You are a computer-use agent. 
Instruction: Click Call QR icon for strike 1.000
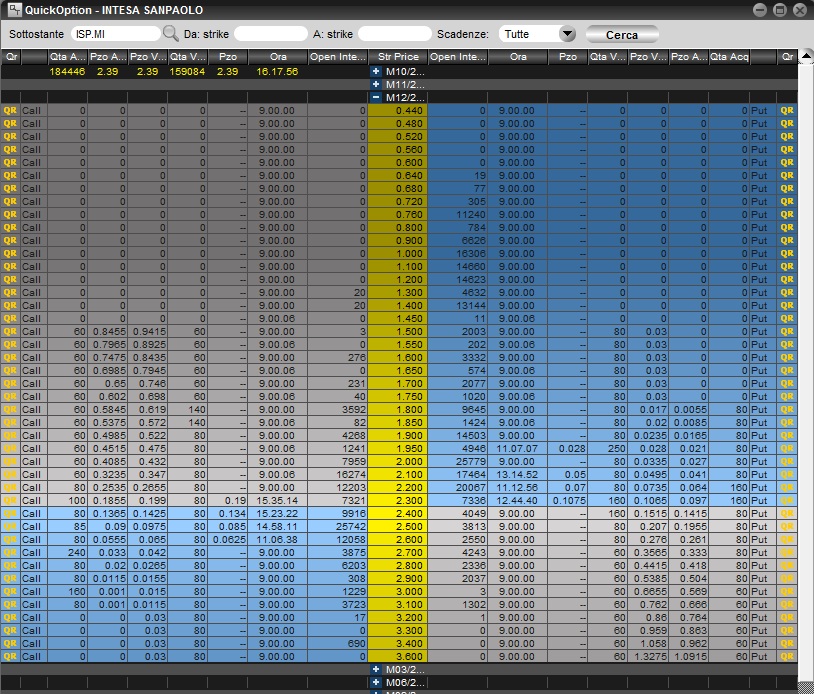(x=10, y=253)
